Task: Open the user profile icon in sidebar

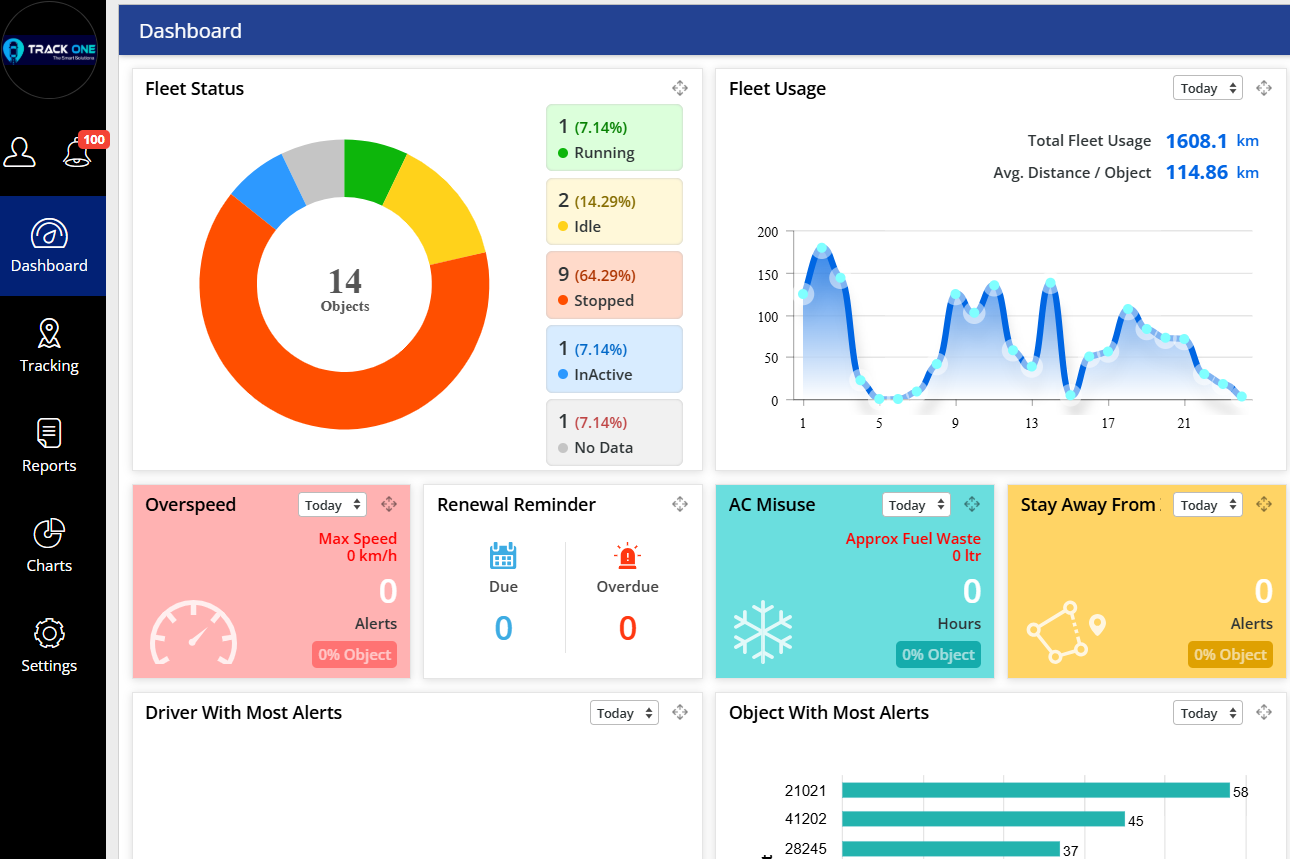Action: click(20, 152)
